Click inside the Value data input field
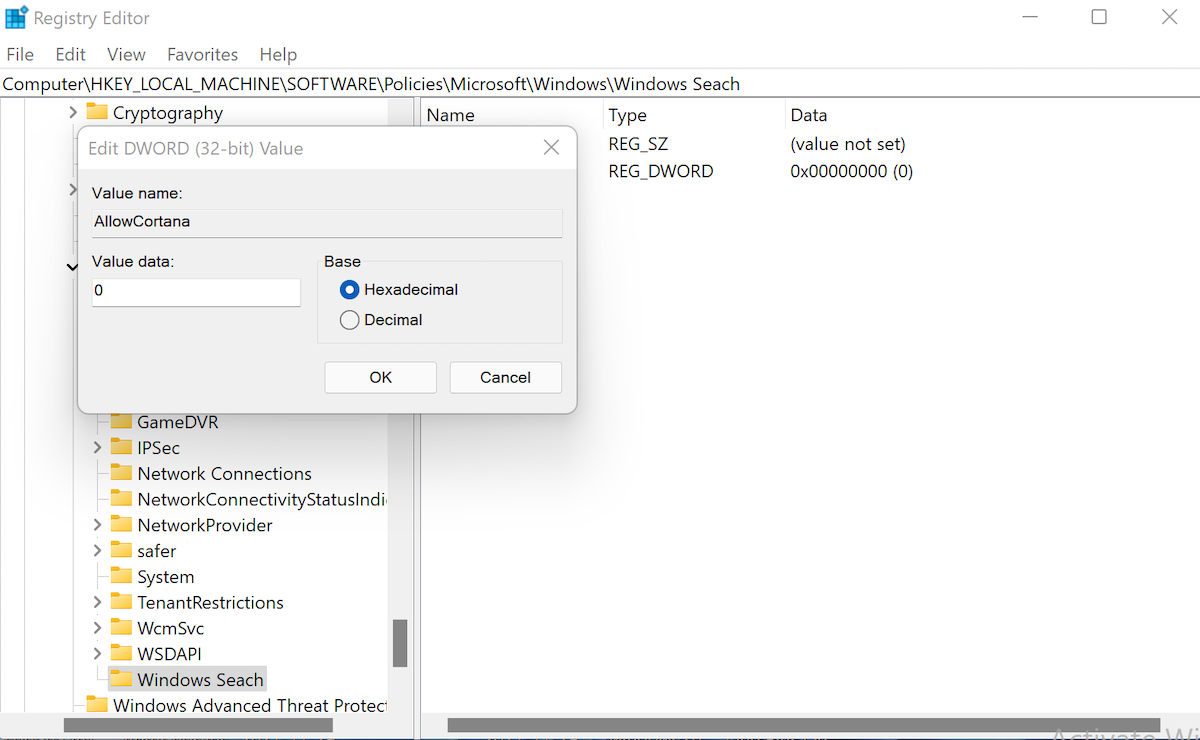Image resolution: width=1200 pixels, height=740 pixels. [x=195, y=292]
